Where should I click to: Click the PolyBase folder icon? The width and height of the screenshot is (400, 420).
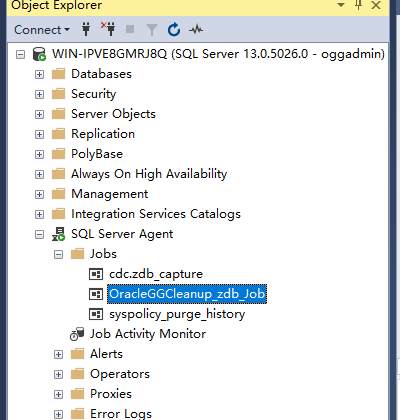pos(59,154)
